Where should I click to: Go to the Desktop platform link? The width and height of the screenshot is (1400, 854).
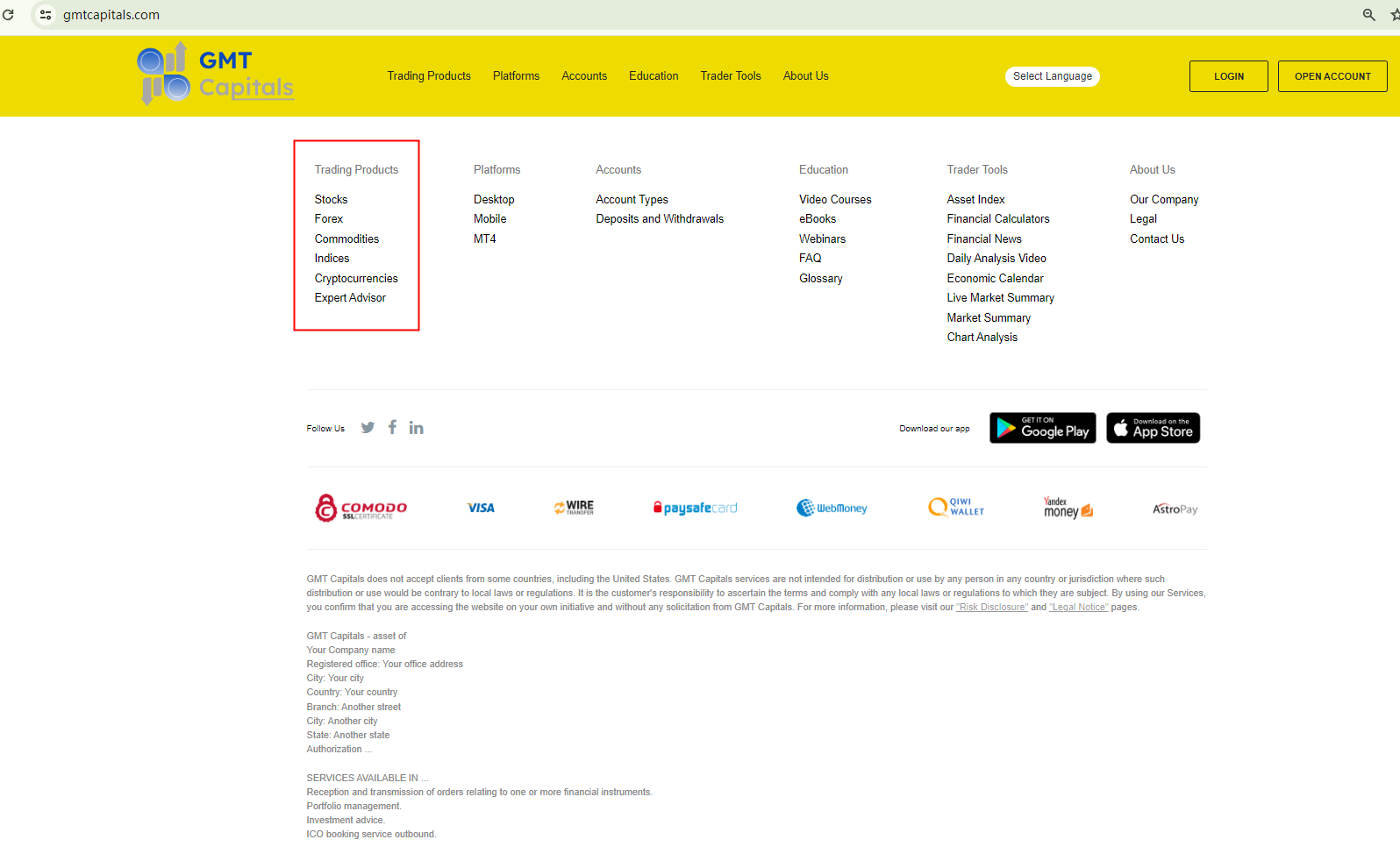pyautogui.click(x=494, y=200)
